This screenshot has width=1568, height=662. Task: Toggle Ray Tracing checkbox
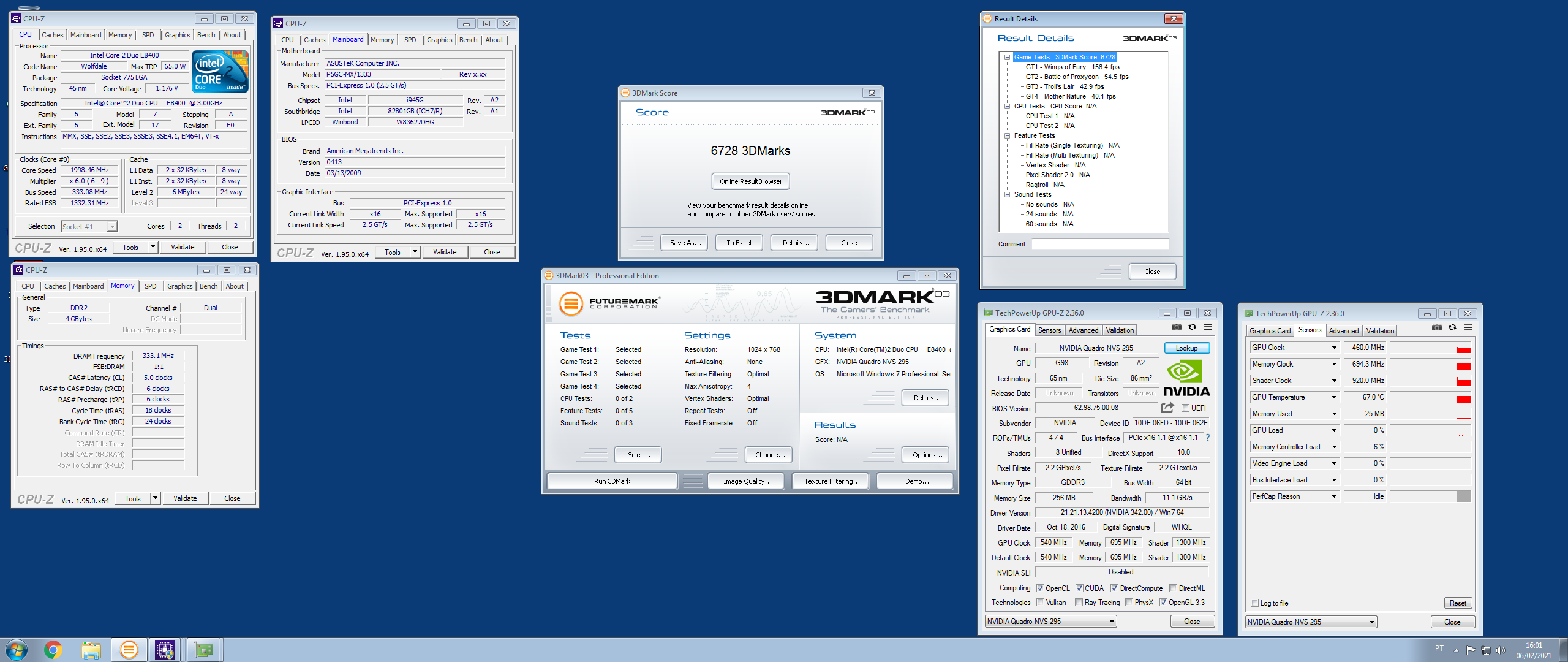point(1079,603)
